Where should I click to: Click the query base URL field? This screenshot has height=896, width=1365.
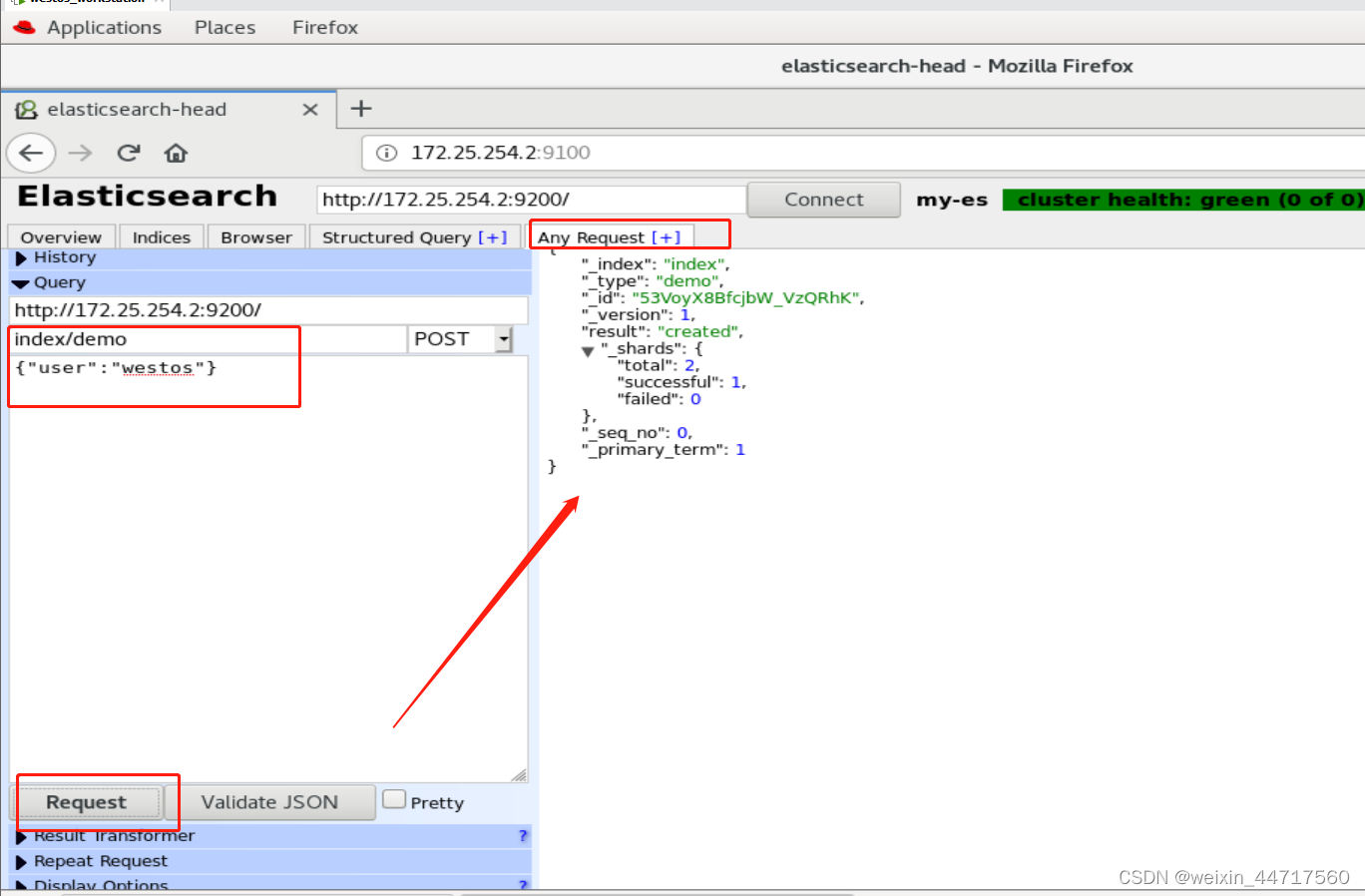(x=268, y=310)
